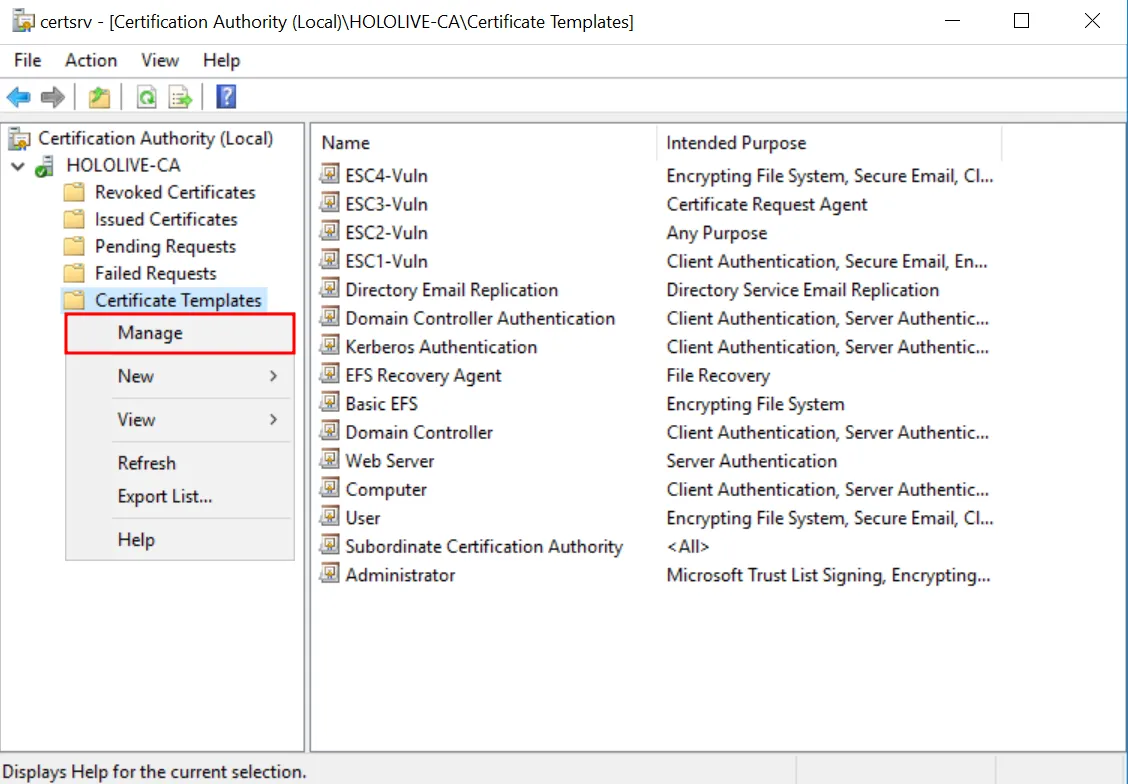Click the Web Server template icon
1128x784 pixels.
click(329, 460)
